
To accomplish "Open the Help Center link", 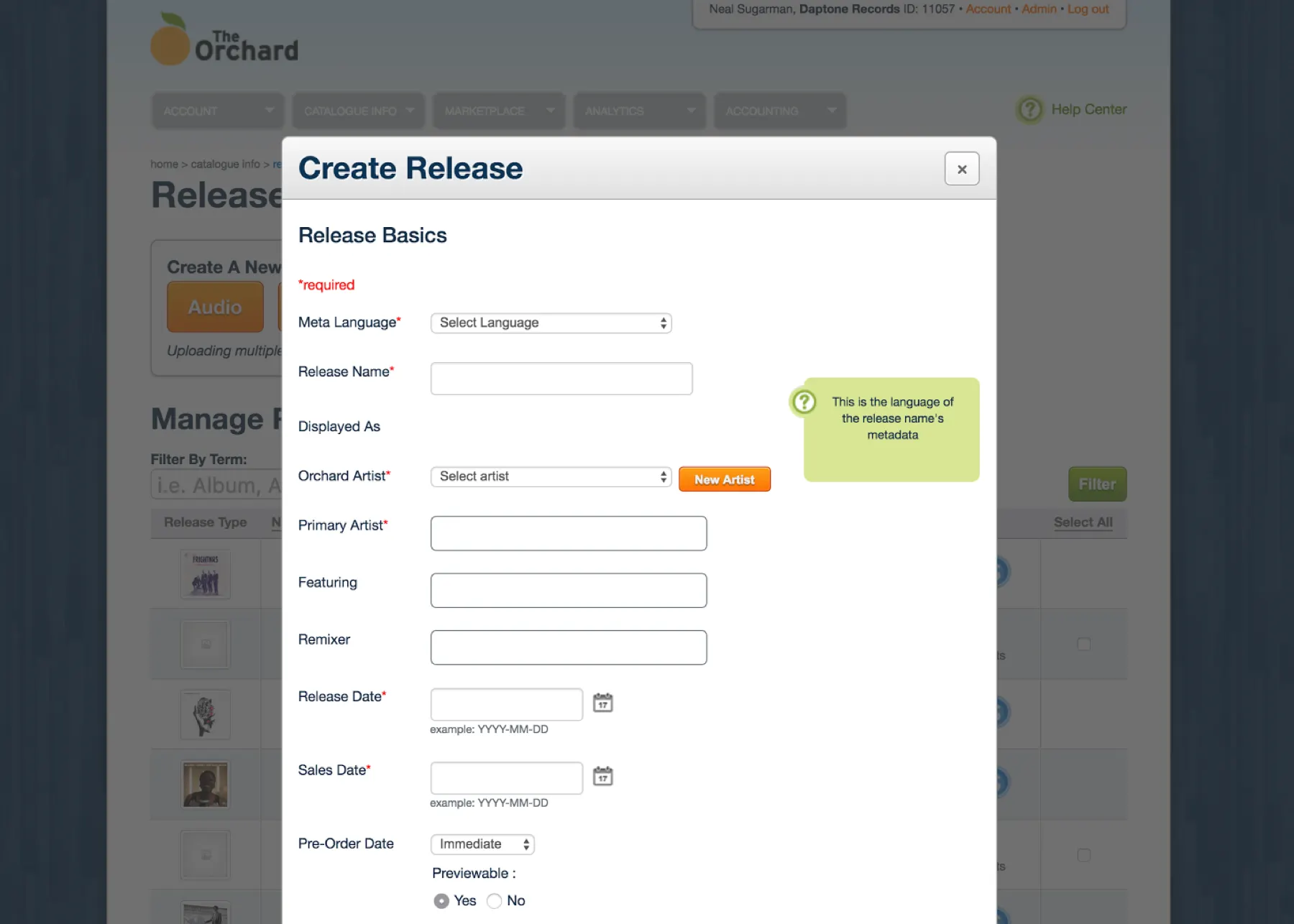I will [x=1088, y=109].
